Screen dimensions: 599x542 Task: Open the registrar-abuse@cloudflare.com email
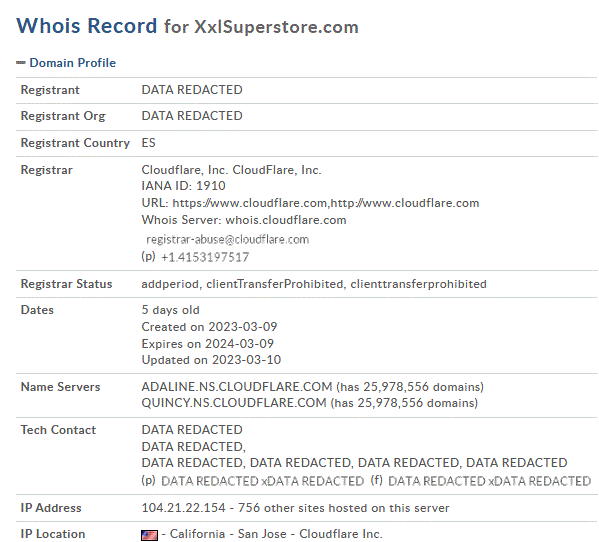pos(227,239)
